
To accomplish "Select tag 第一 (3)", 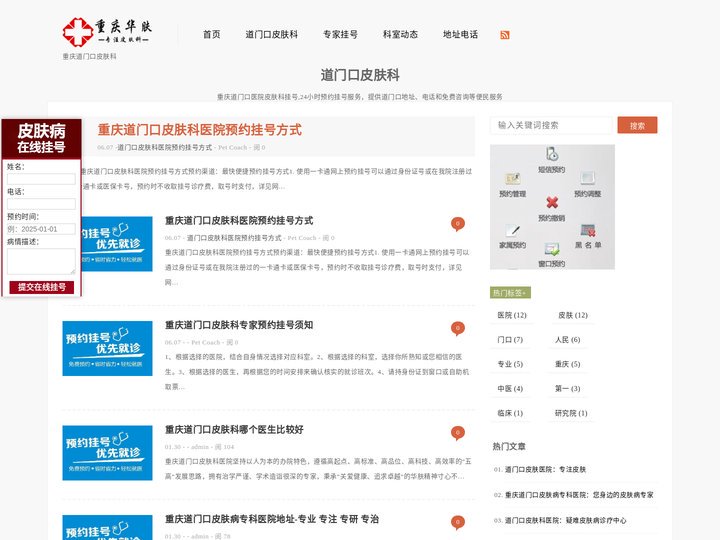I will coord(568,388).
